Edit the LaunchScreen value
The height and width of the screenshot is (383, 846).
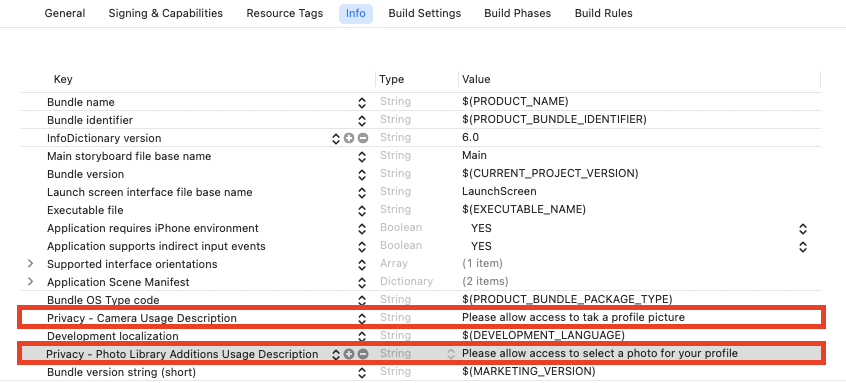[x=499, y=192]
